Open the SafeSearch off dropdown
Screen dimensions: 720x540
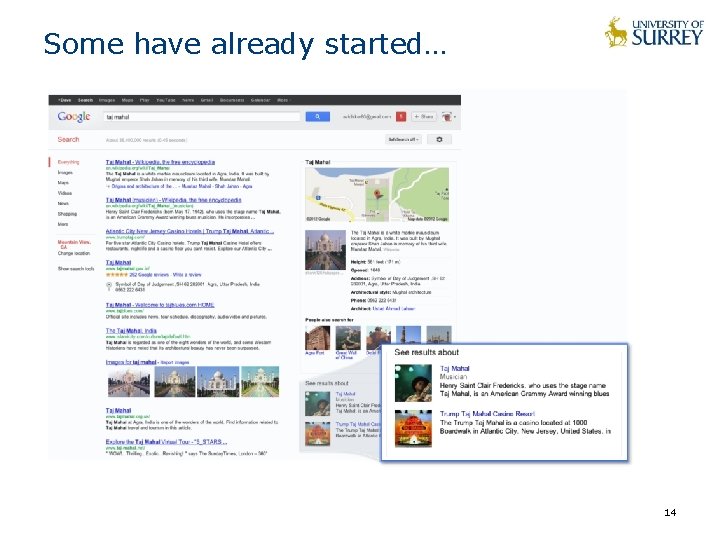point(403,139)
